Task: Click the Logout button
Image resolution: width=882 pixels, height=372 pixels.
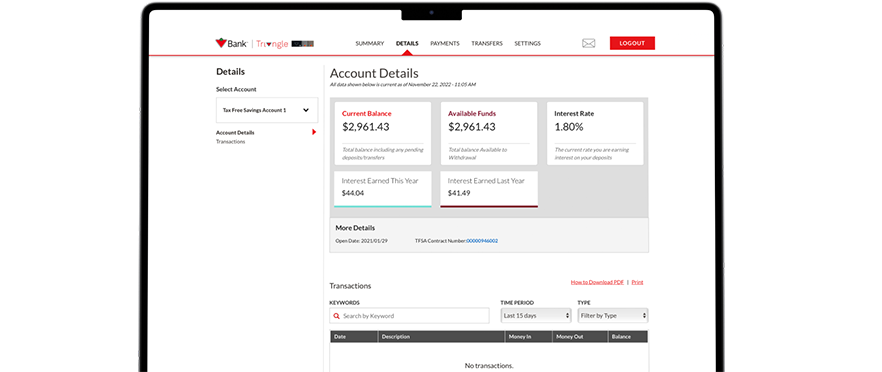Action: [632, 43]
